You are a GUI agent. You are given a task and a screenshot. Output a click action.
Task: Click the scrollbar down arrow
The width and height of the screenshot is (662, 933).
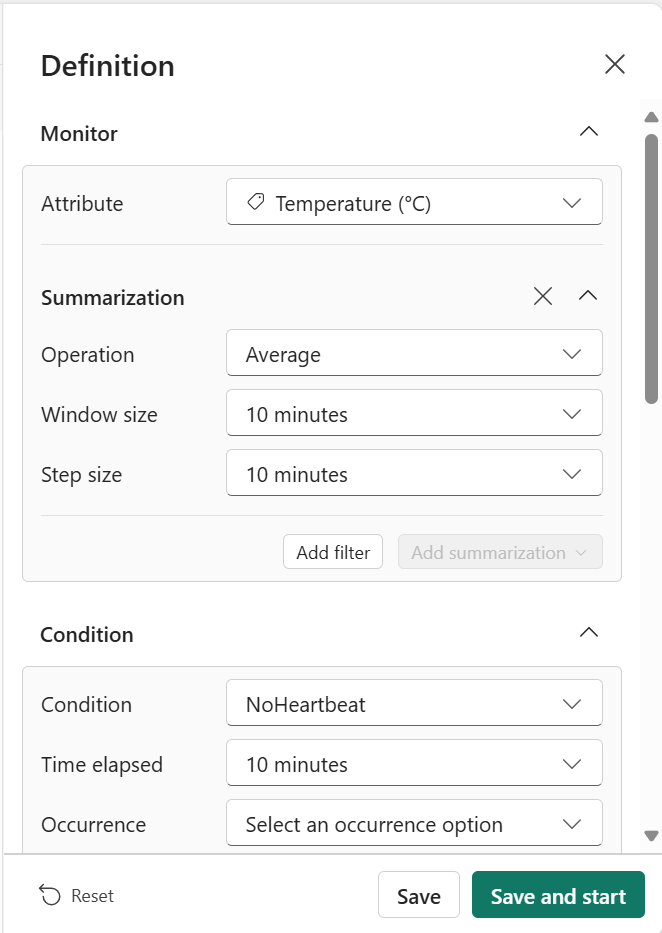click(x=651, y=835)
